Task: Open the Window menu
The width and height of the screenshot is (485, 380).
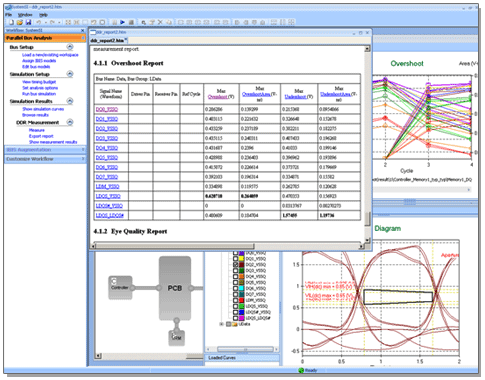Action: coord(25,15)
